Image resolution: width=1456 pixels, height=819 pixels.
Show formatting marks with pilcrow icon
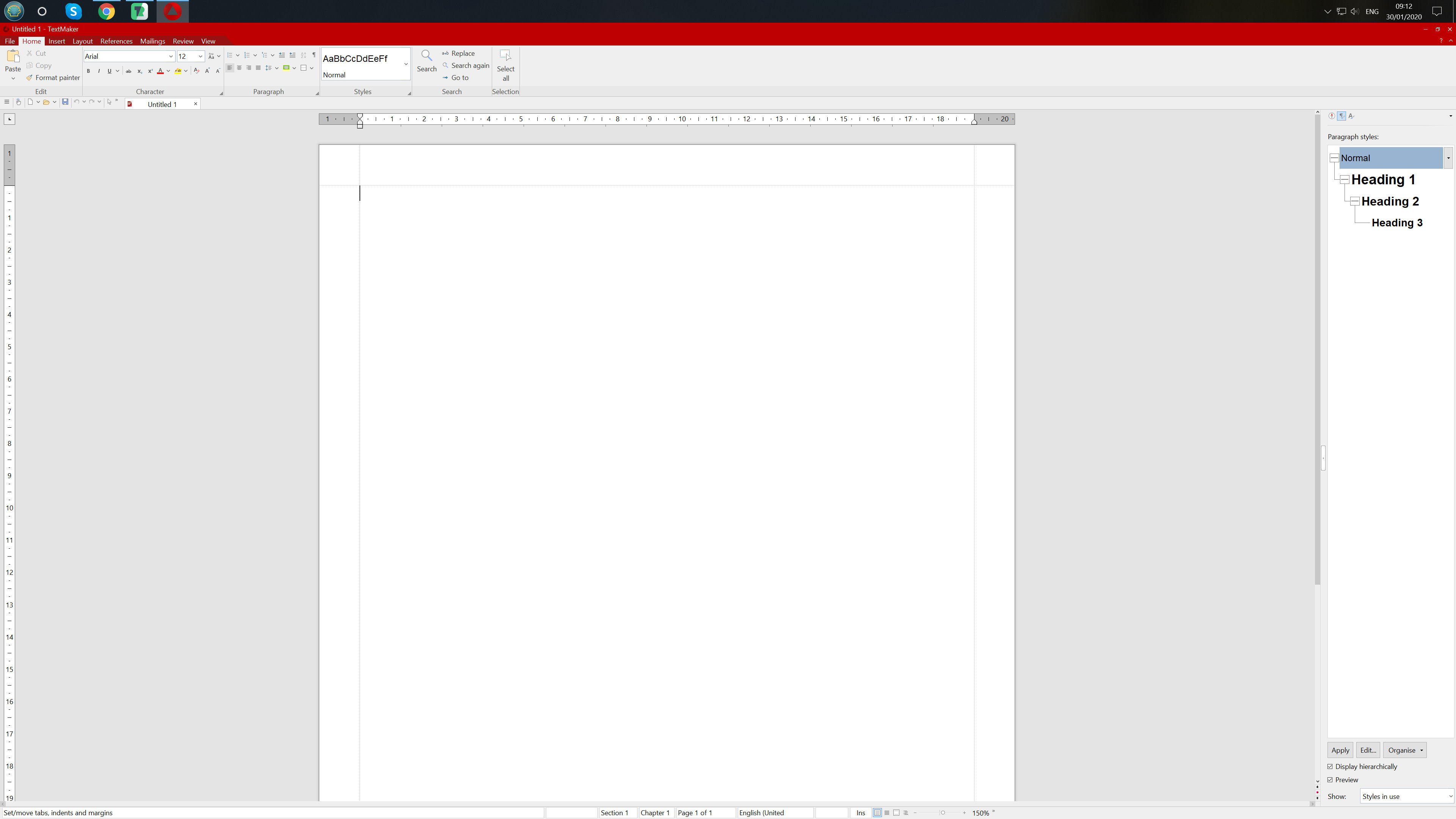pos(314,55)
